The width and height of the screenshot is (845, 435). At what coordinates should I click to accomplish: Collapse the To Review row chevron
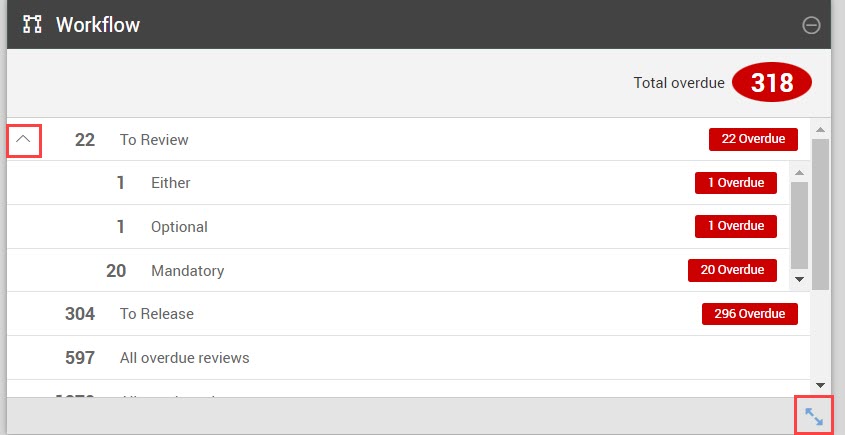click(23, 140)
